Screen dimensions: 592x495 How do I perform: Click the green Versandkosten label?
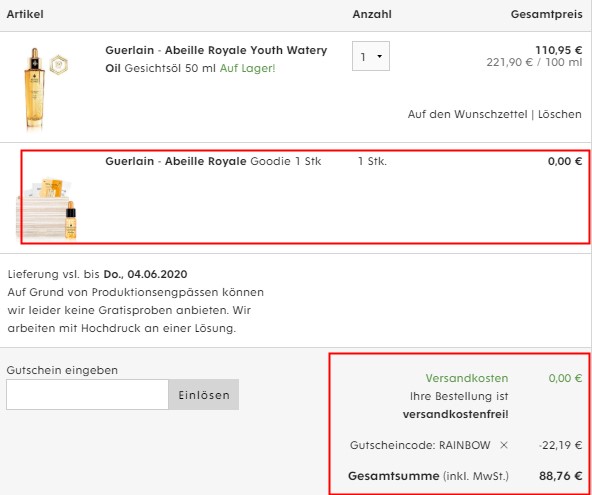click(467, 378)
